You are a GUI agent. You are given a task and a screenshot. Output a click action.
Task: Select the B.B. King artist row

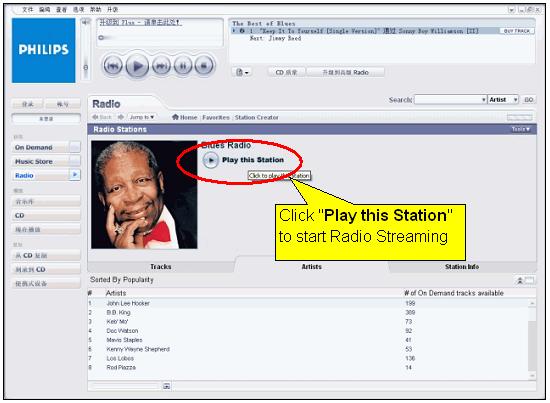pyautogui.click(x=311, y=313)
